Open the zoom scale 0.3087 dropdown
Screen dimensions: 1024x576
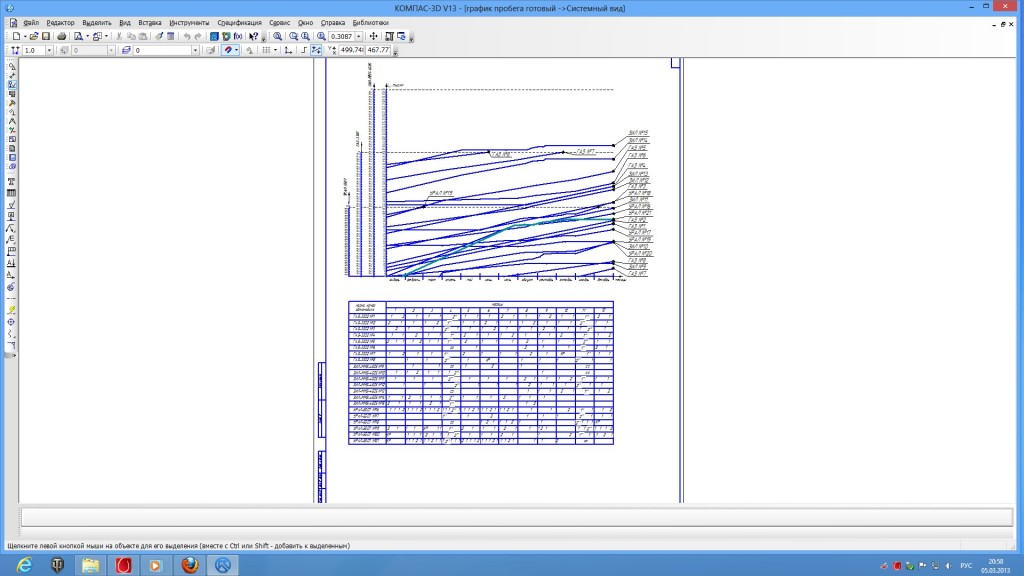click(359, 37)
